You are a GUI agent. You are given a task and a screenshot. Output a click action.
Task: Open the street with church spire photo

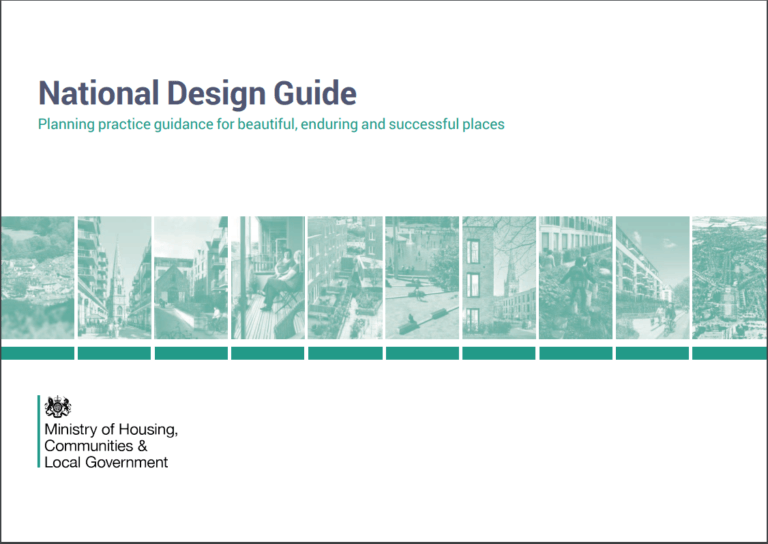114,277
